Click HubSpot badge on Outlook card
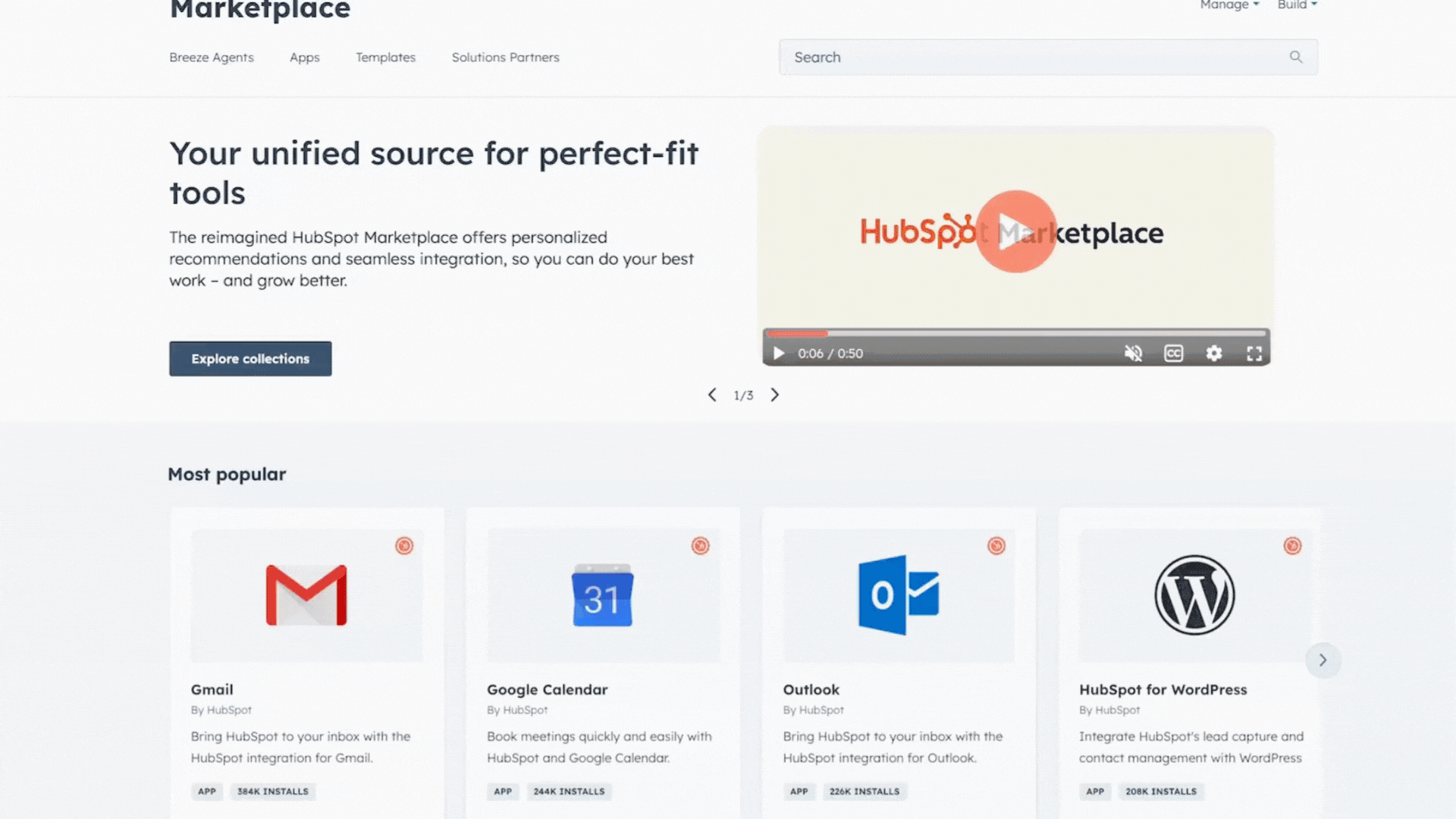 [x=996, y=546]
